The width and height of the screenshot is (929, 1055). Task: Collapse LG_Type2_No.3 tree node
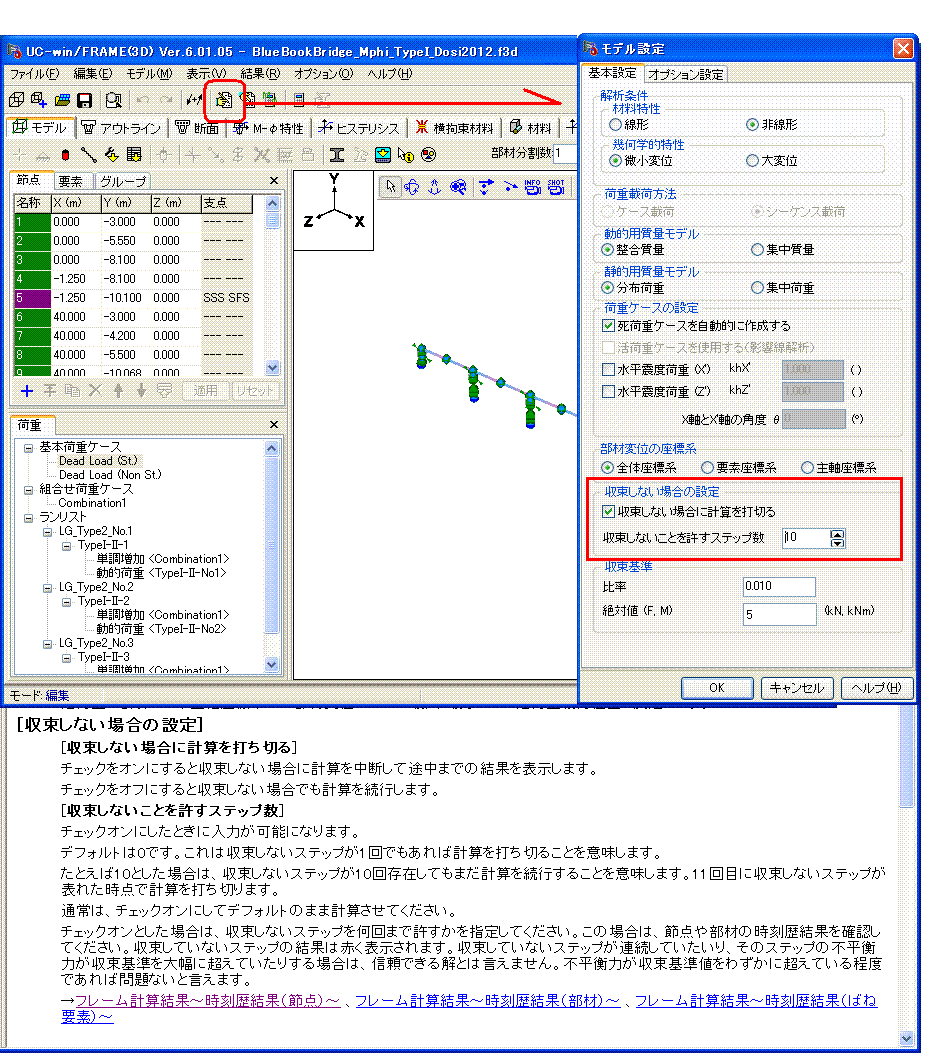47,644
